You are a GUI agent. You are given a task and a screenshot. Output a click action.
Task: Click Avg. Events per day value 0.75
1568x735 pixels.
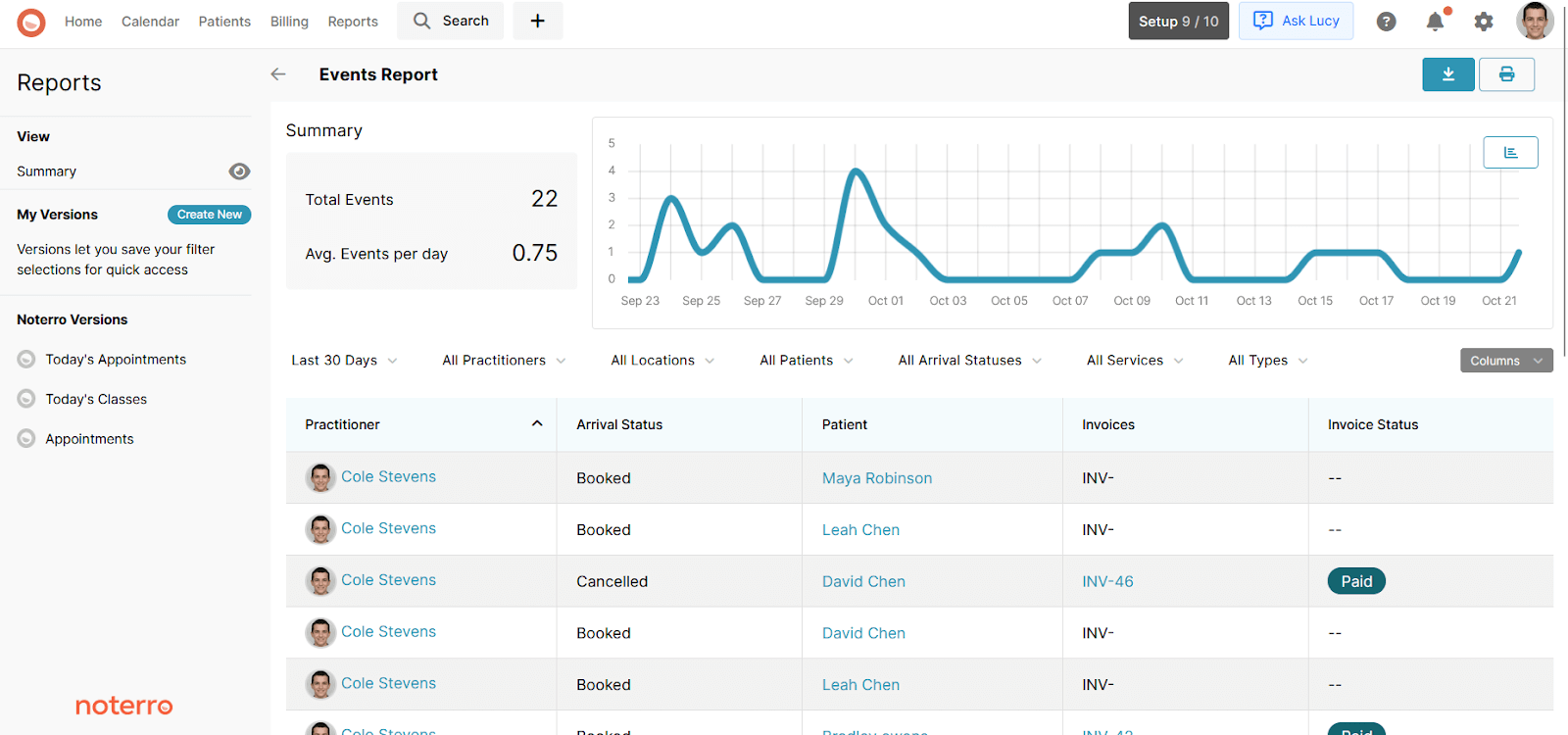coord(534,253)
